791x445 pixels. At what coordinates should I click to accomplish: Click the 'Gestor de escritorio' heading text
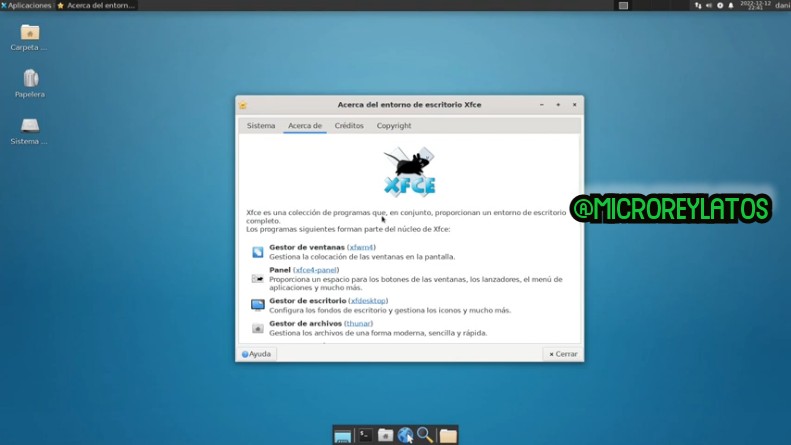click(x=308, y=301)
